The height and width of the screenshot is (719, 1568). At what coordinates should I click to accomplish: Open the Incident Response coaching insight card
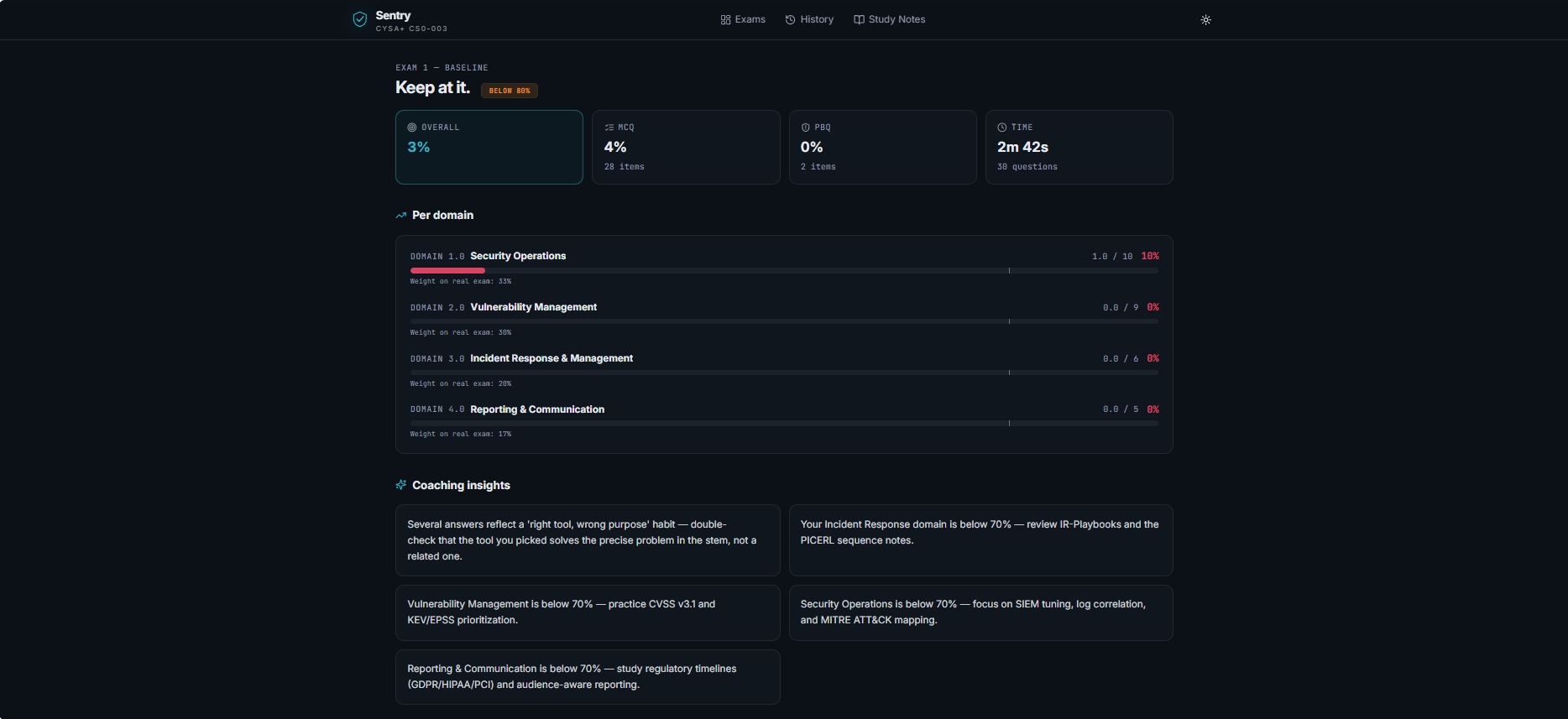pyautogui.click(x=980, y=540)
